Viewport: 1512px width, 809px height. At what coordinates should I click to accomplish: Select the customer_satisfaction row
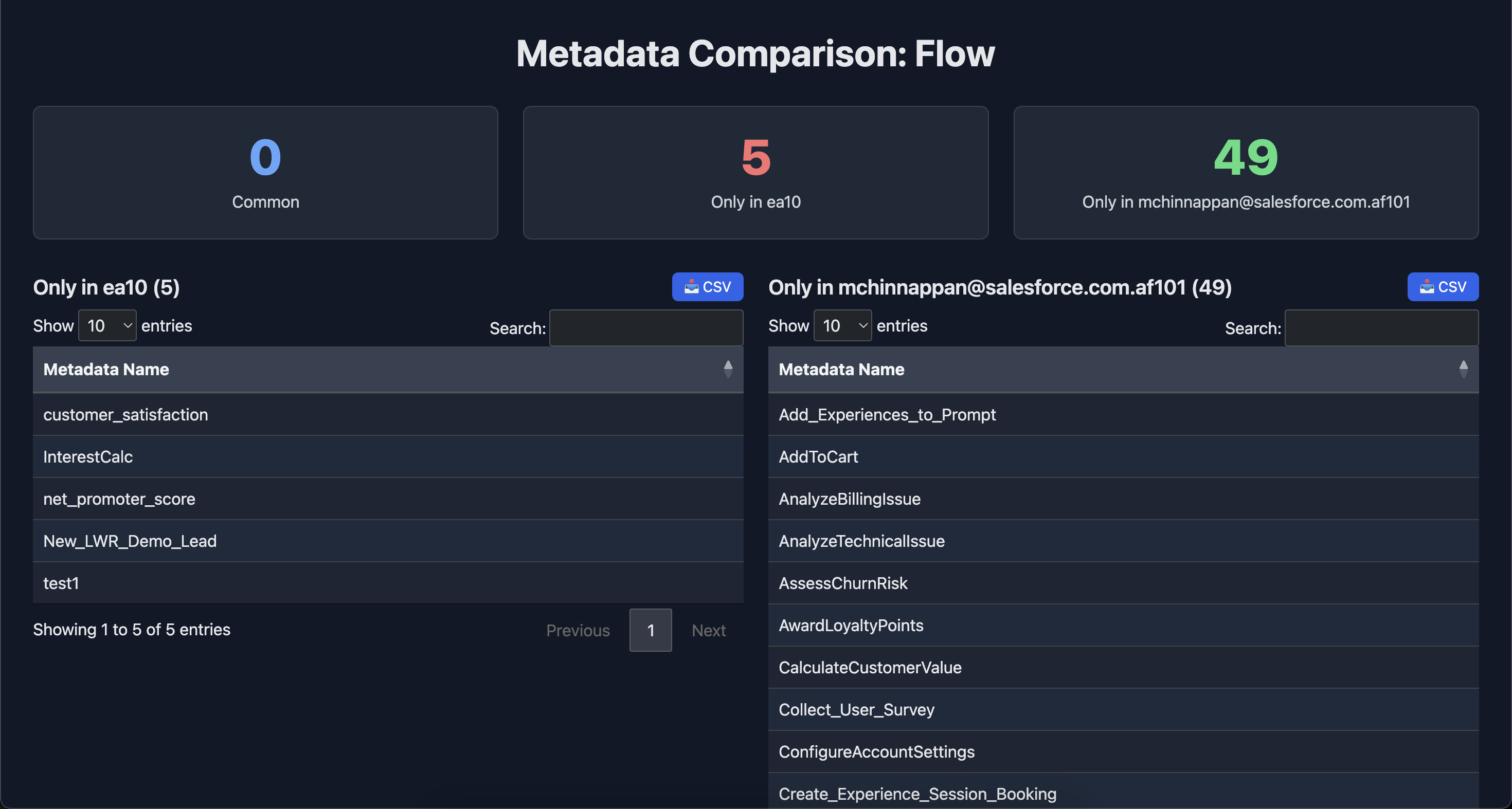click(x=387, y=415)
